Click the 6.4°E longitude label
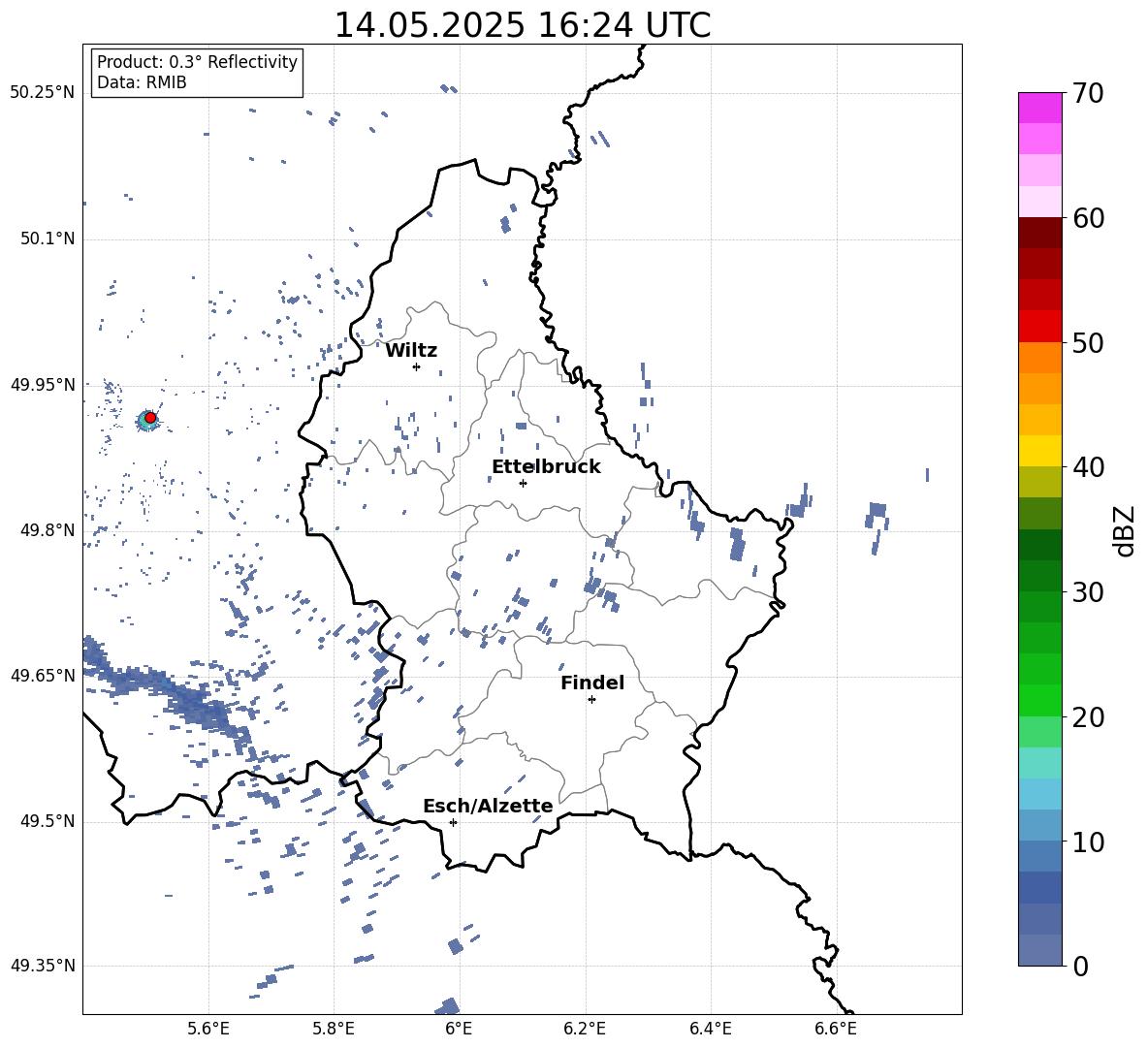Viewport: 1148px width, 1048px height. pyautogui.click(x=710, y=1030)
